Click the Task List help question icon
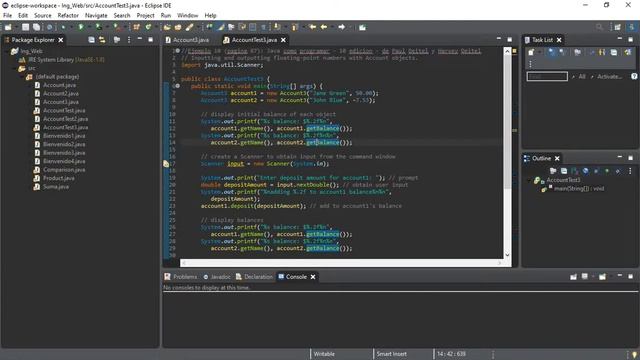The image size is (640, 360). [x=634, y=76]
